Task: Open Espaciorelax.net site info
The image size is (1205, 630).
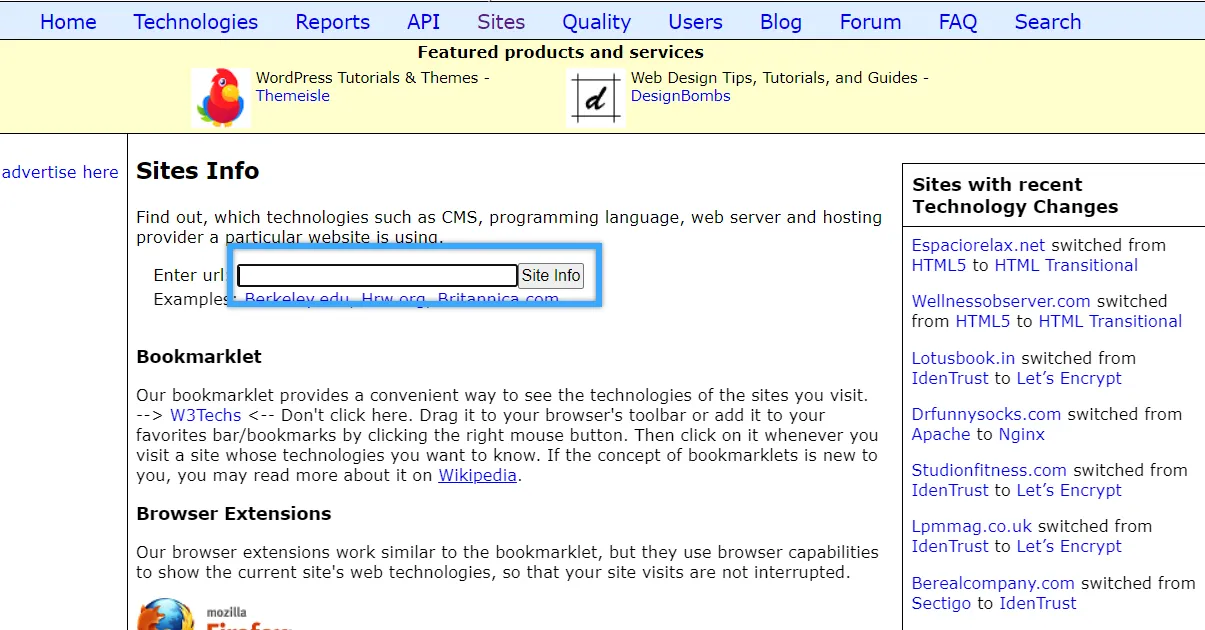Action: (978, 245)
